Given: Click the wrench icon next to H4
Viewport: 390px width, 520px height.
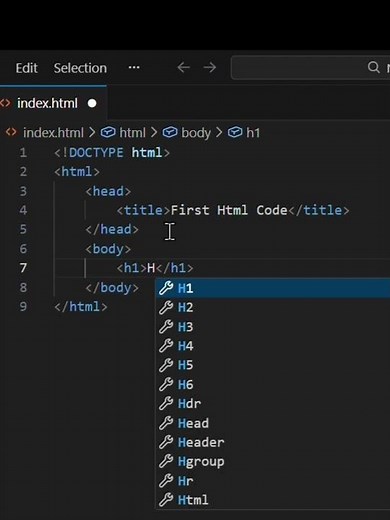Looking at the screenshot, I should [166, 346].
